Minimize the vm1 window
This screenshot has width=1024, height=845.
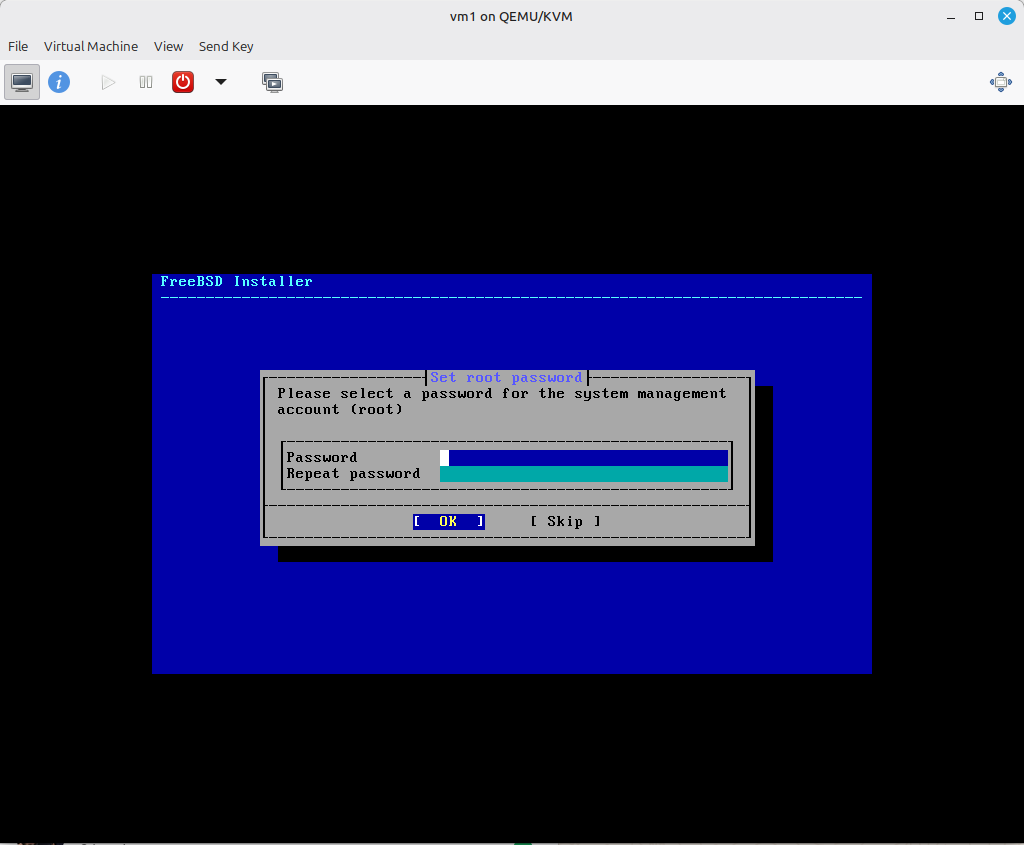[x=951, y=16]
